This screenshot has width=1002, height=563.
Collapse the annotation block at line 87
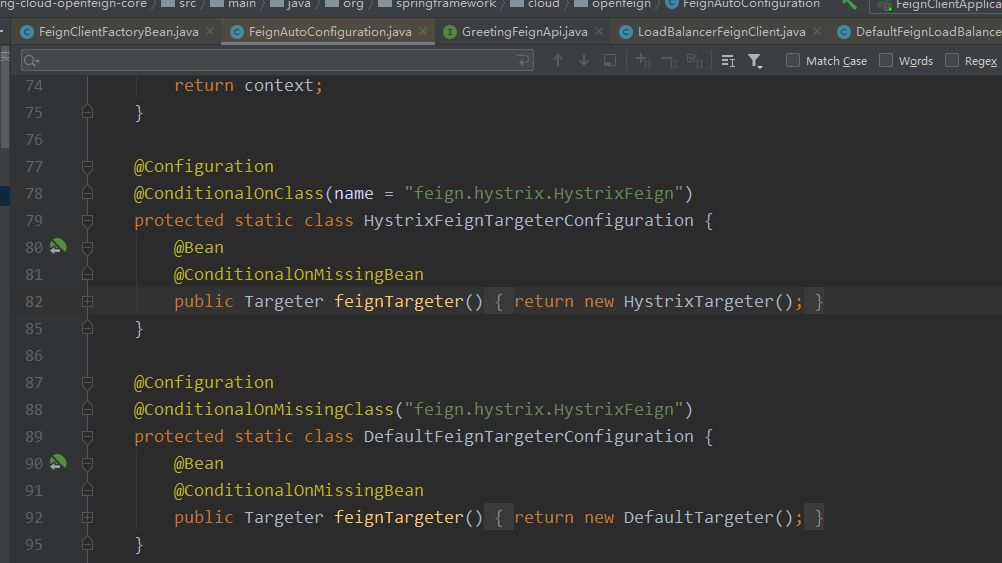tap(88, 383)
